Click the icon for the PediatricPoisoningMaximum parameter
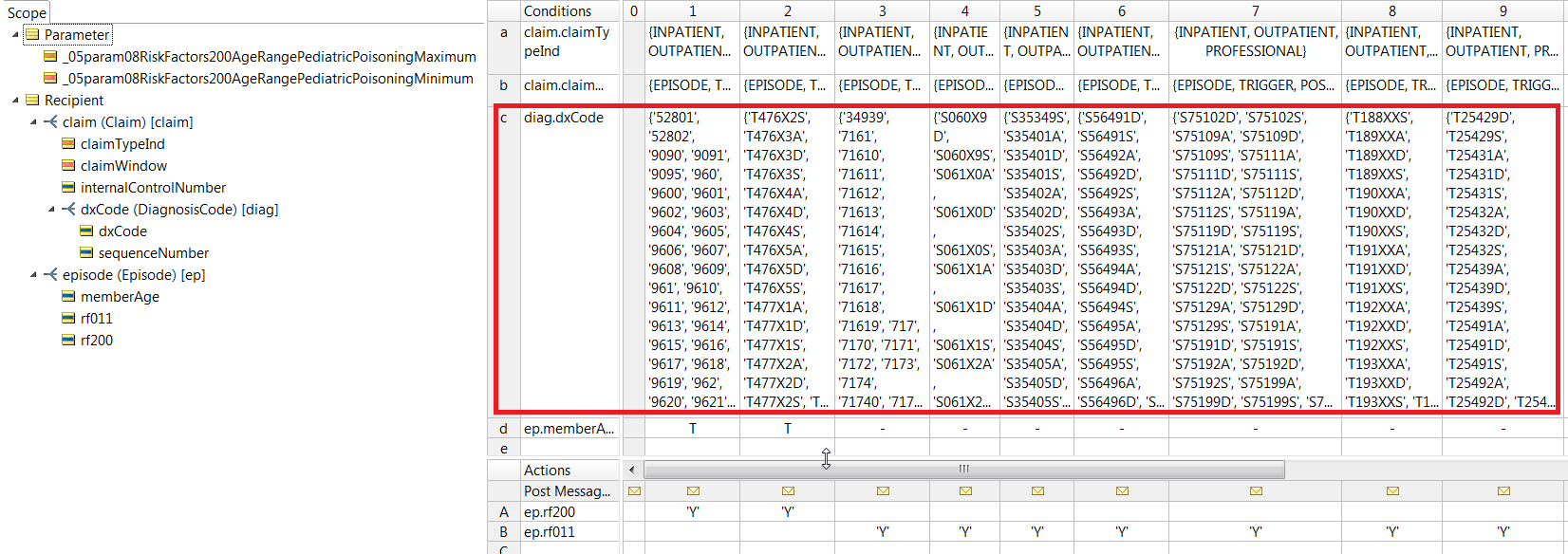 coord(50,57)
